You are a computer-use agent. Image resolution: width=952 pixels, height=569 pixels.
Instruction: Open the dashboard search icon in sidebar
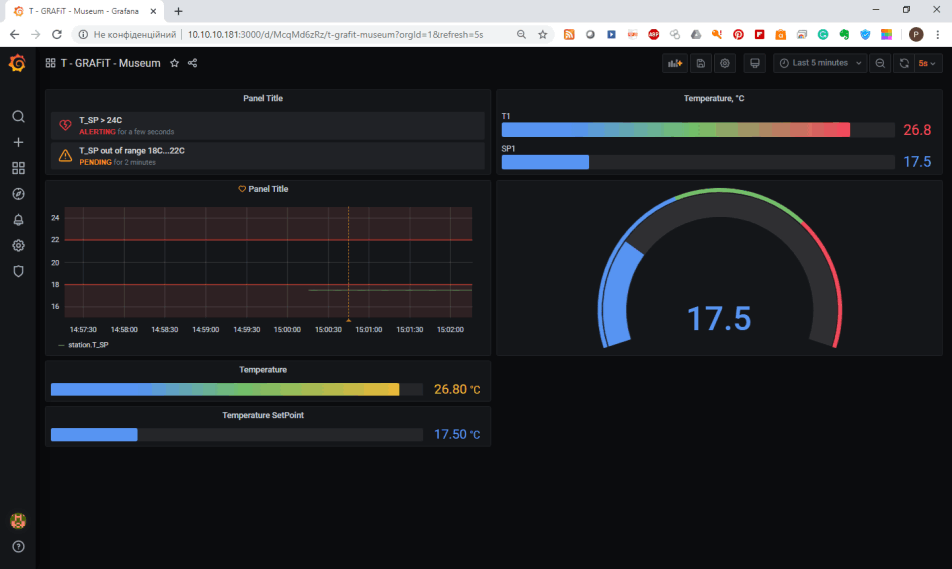[x=18, y=116]
